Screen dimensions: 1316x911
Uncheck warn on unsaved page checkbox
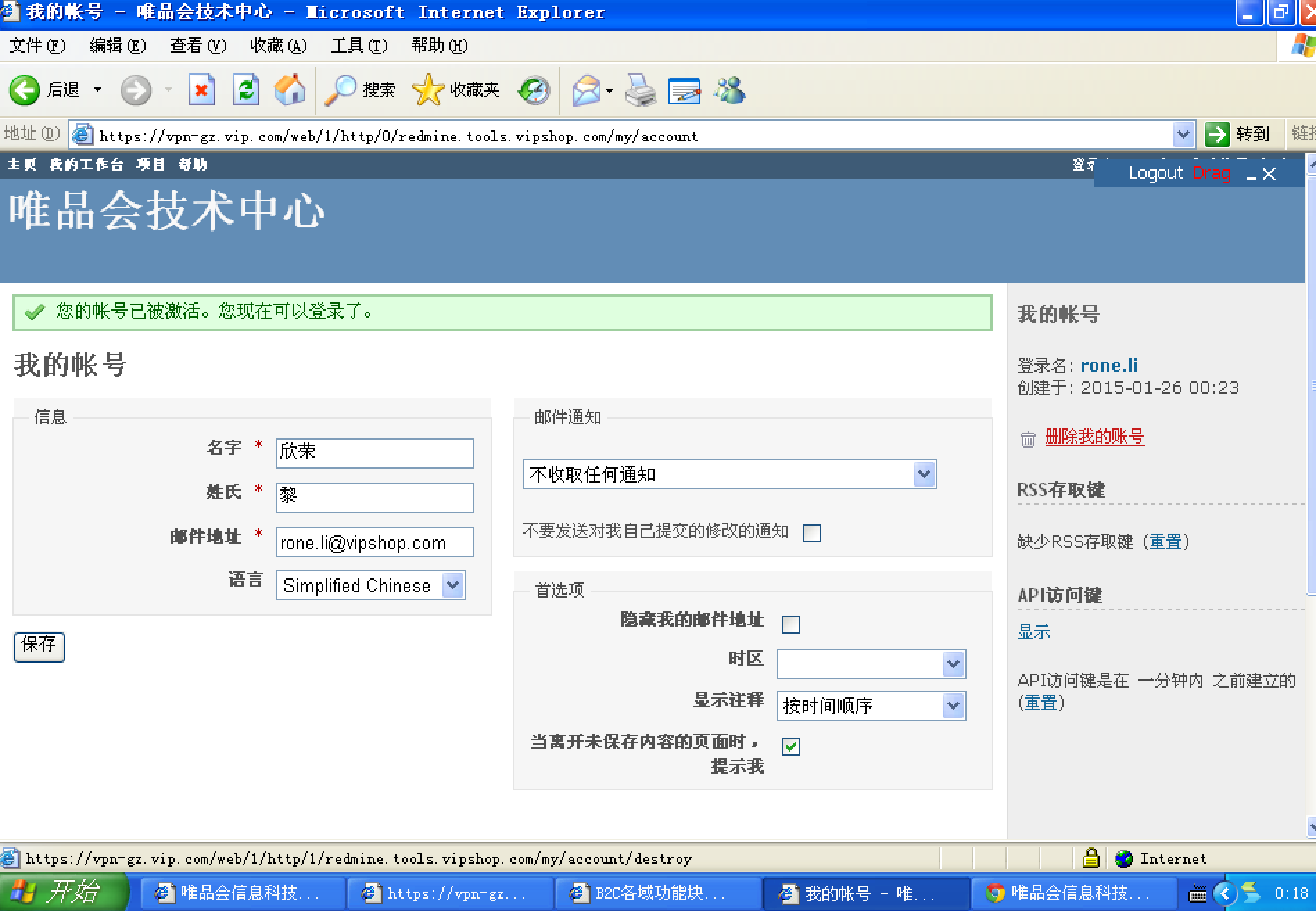tap(790, 746)
